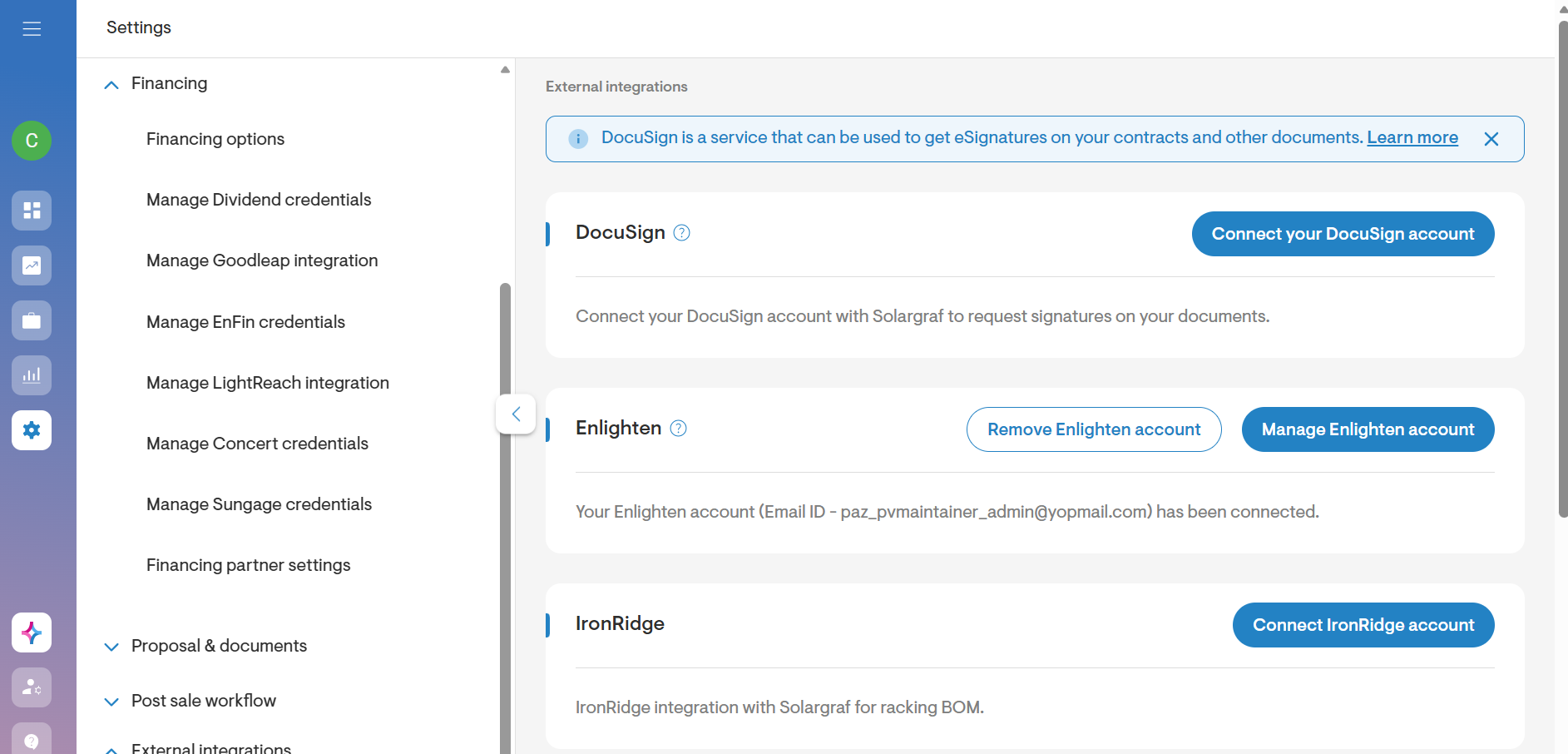Open the trending line chart sidebar icon
This screenshot has height=754, width=1568.
pos(32,265)
